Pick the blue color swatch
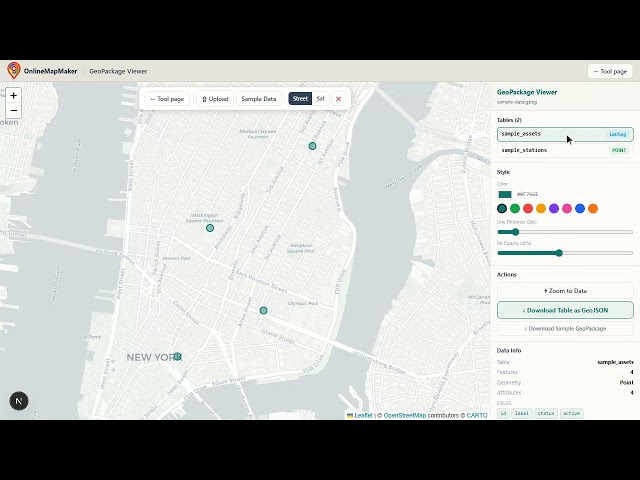Viewport: 640px width, 480px height. tap(580, 209)
